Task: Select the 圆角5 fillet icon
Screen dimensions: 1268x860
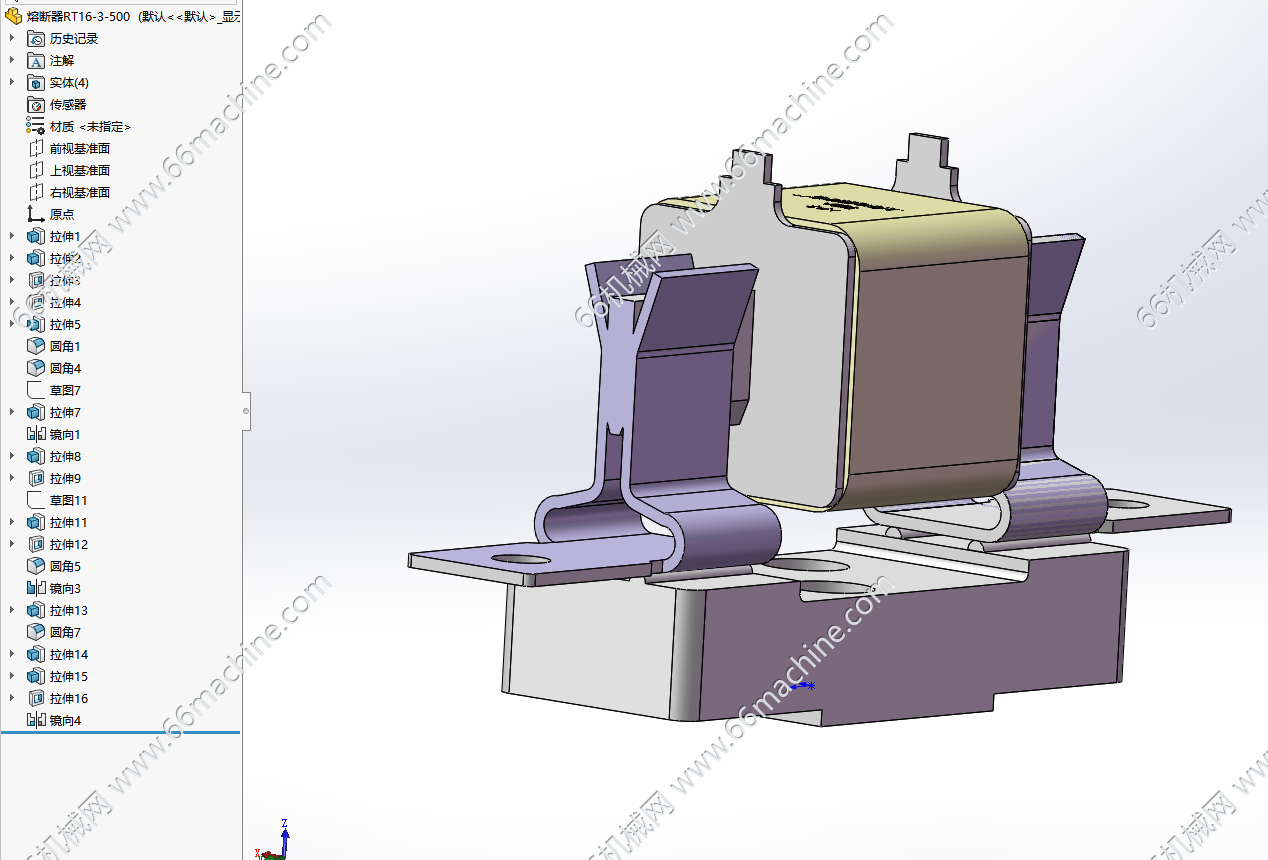Action: click(x=36, y=566)
